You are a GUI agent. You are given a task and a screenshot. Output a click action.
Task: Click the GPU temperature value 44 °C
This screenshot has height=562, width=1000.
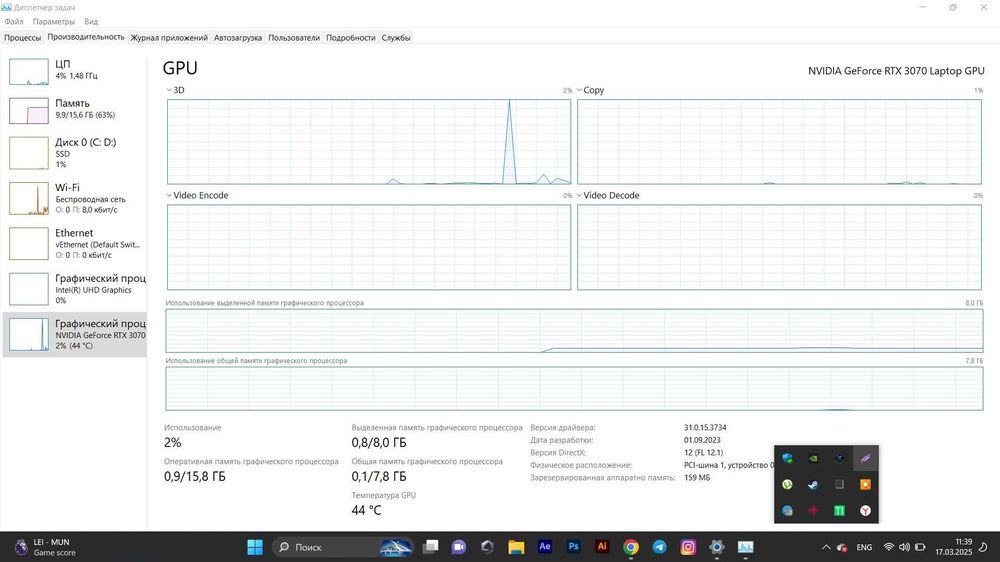pyautogui.click(x=367, y=510)
